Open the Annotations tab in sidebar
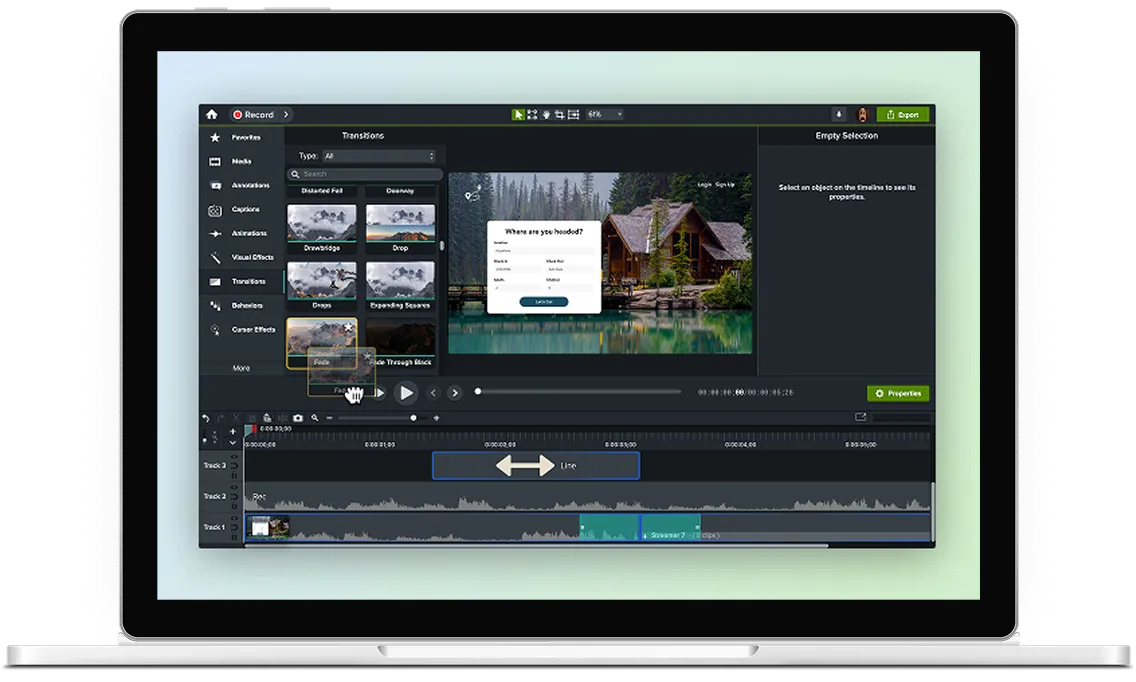Screen dimensions: 1136x682 [x=242, y=186]
